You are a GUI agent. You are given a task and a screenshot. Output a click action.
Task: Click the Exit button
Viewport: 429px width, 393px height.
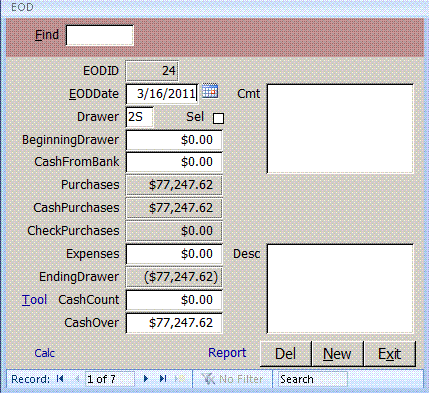point(390,354)
